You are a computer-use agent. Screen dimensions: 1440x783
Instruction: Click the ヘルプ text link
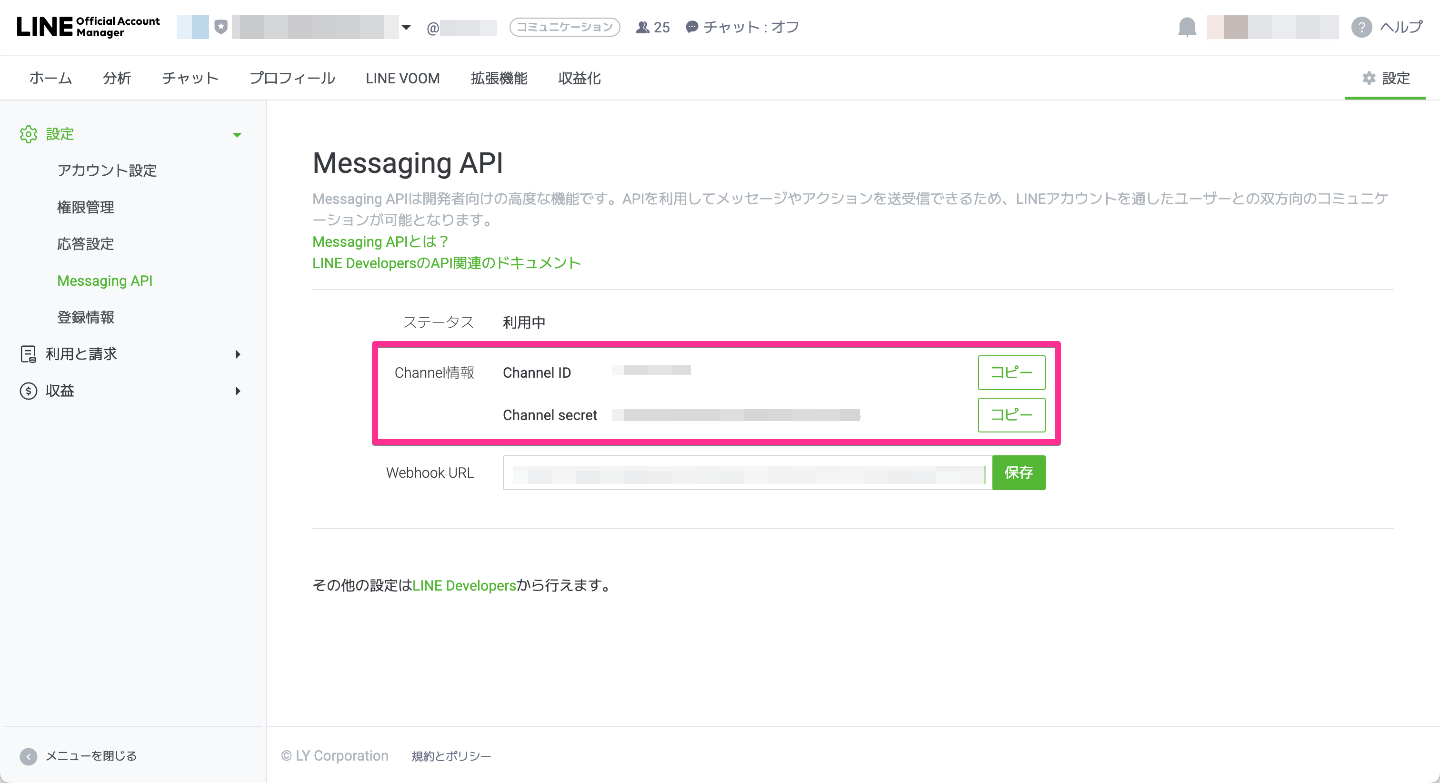pyautogui.click(x=1401, y=27)
